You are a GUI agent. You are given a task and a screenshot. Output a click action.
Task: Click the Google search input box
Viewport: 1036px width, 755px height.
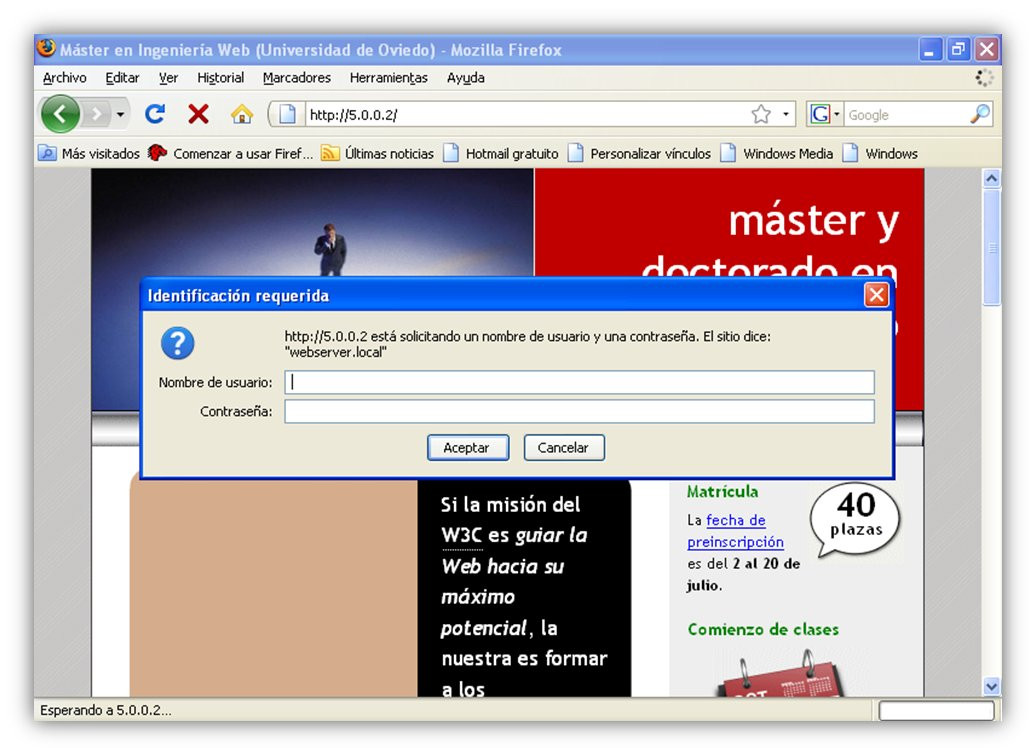point(906,115)
